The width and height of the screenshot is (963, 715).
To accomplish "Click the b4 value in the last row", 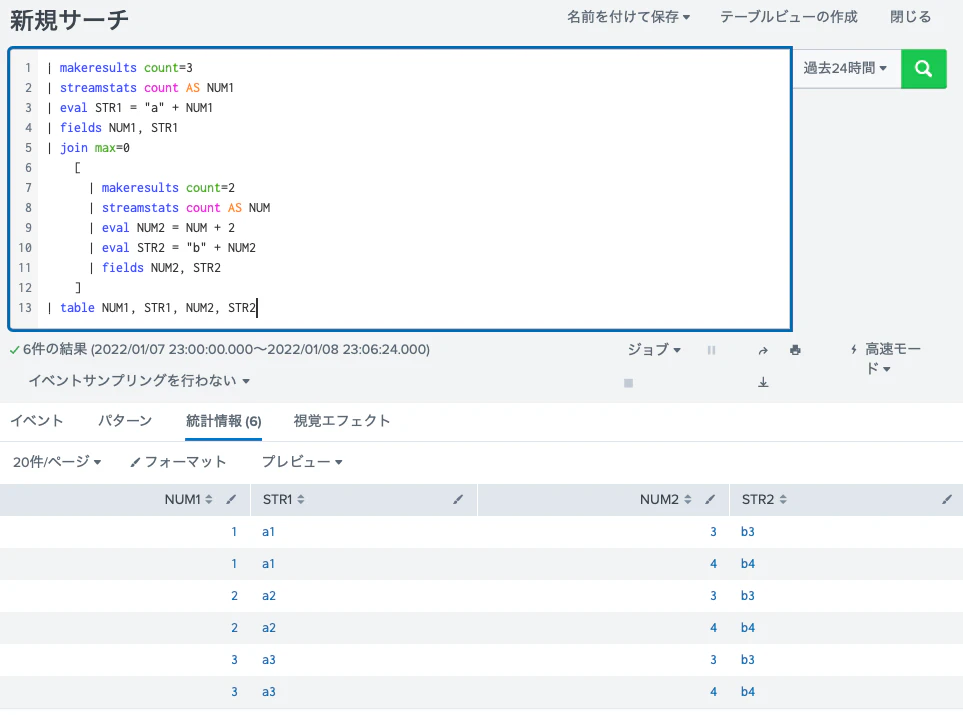I will 747,692.
